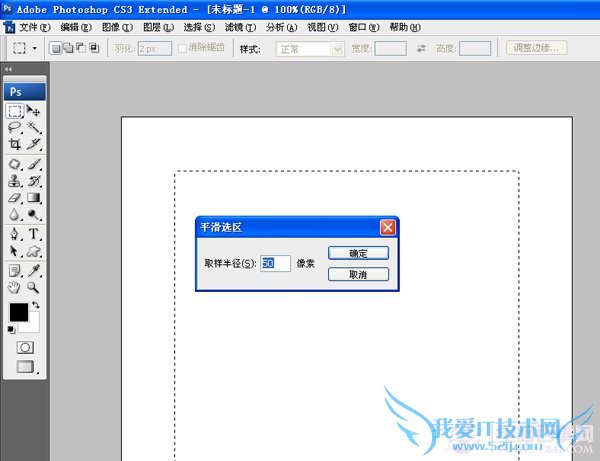Open the 图像(I) menu
Screen dimensions: 600x461
(x=117, y=28)
